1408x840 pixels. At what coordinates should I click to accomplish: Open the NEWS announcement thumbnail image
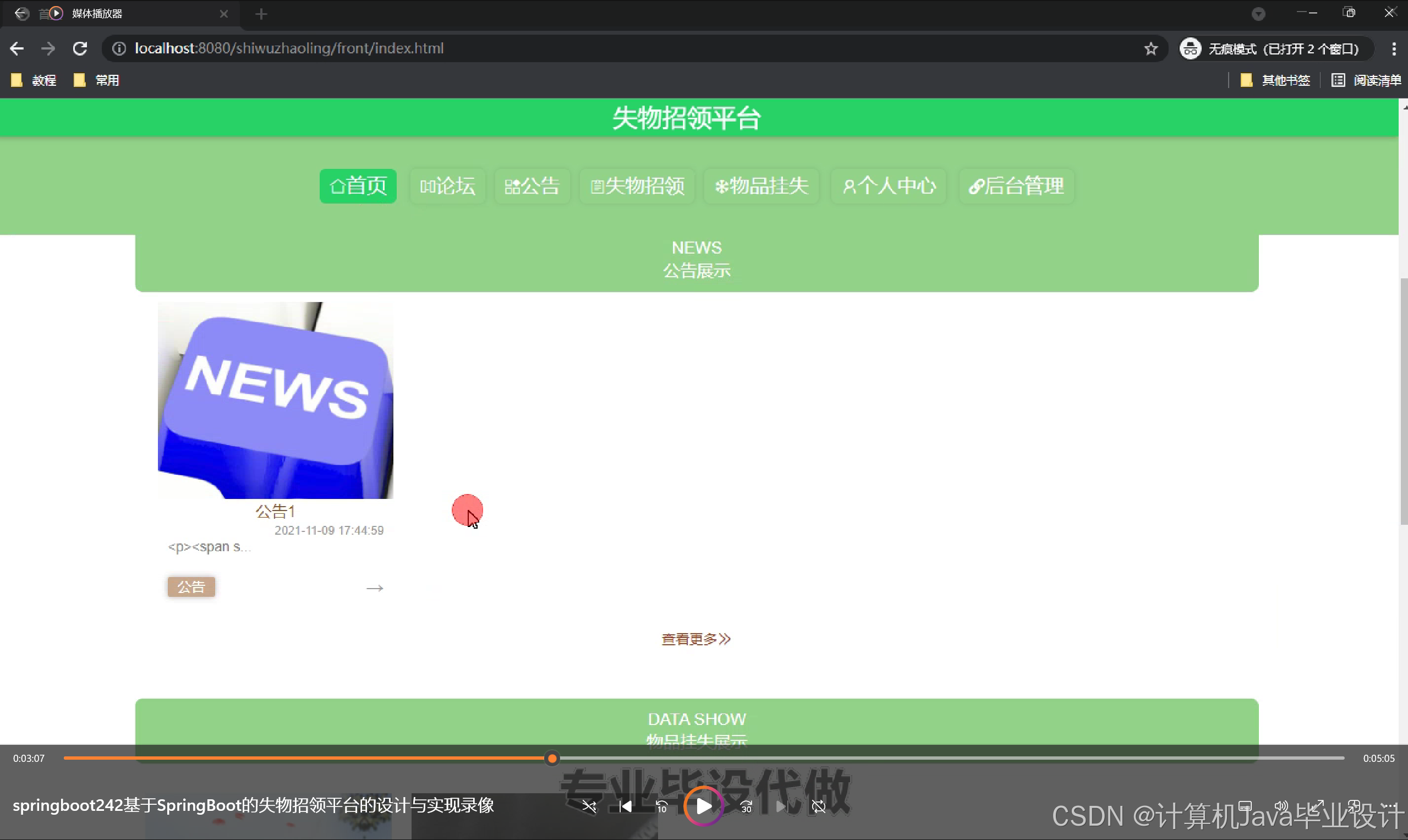(x=275, y=399)
